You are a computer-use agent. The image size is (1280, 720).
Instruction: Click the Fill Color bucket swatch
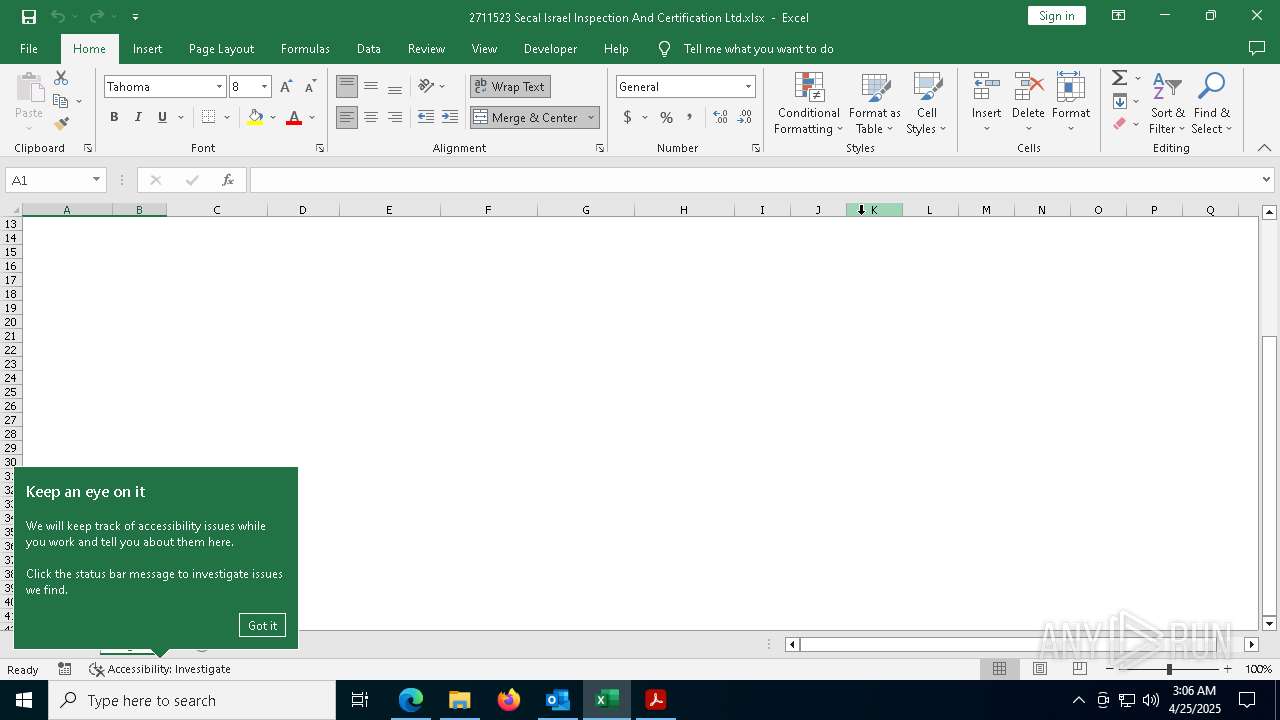tap(255, 117)
